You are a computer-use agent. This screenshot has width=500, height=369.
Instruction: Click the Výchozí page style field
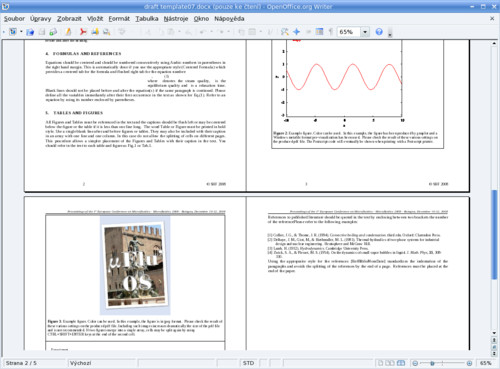coord(102,363)
